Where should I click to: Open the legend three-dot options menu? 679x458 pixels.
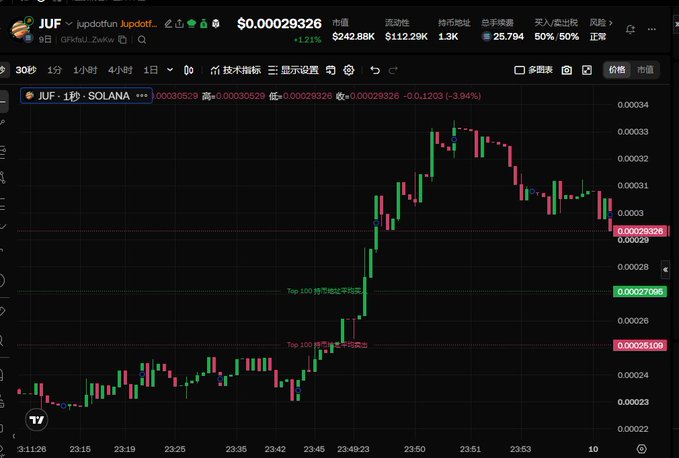[x=142, y=95]
